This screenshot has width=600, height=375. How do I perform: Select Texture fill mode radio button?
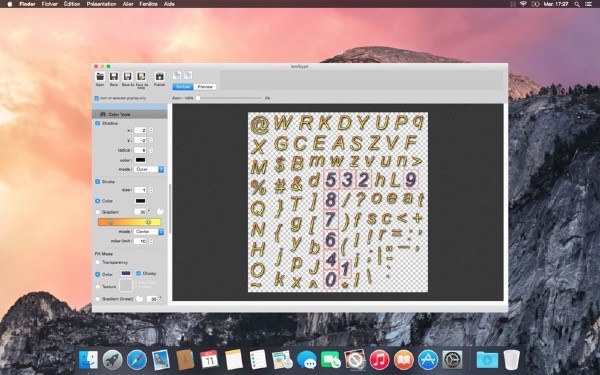(98, 287)
